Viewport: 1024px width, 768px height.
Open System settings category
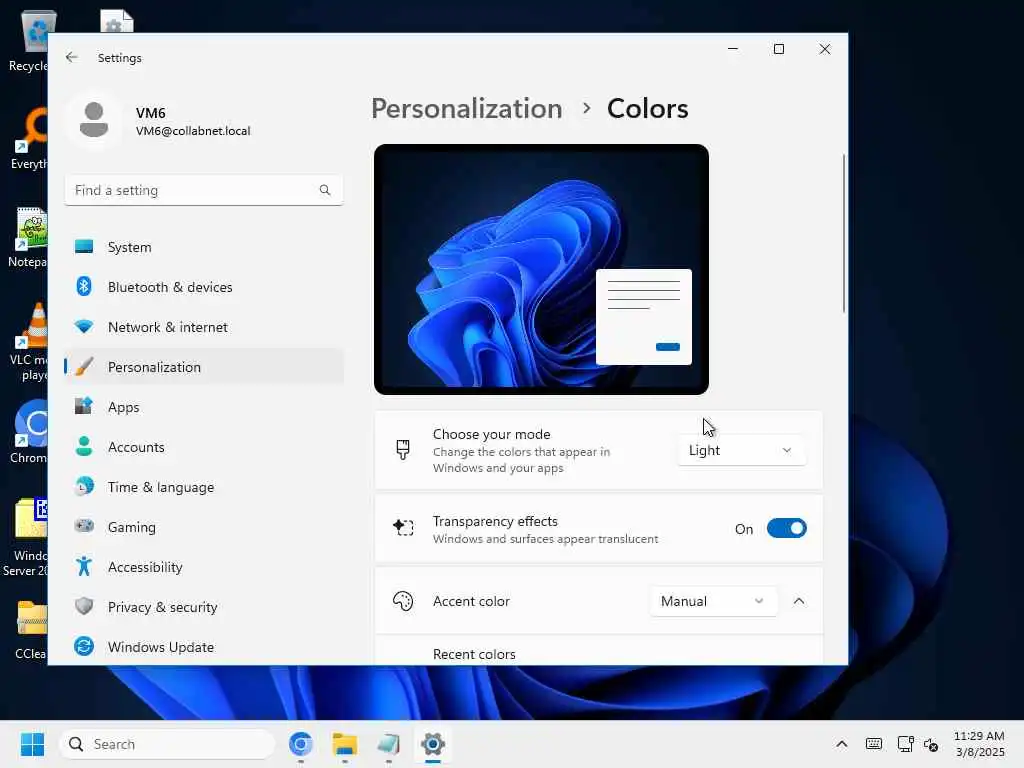pos(204,247)
